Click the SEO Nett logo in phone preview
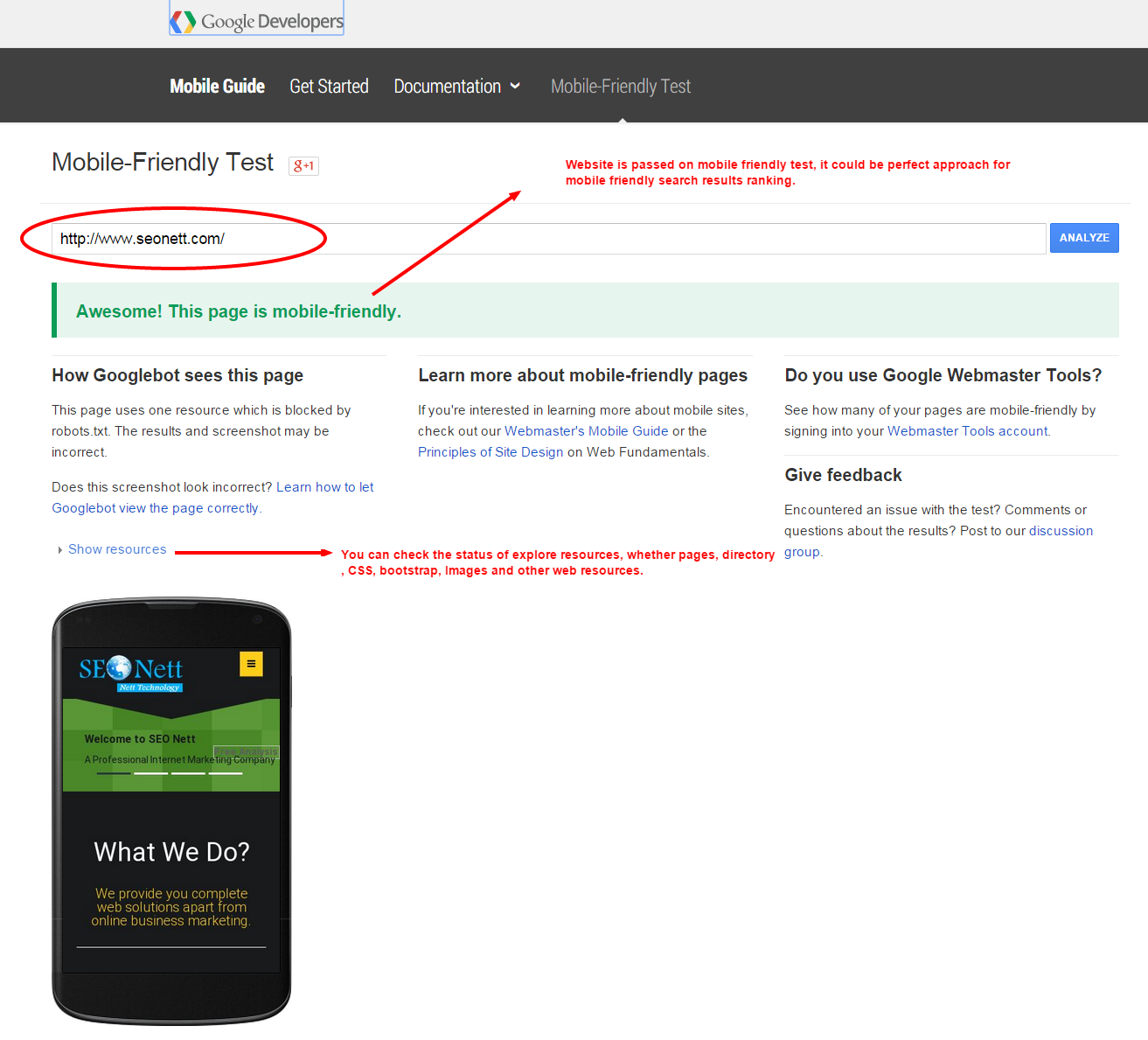 pos(131,673)
